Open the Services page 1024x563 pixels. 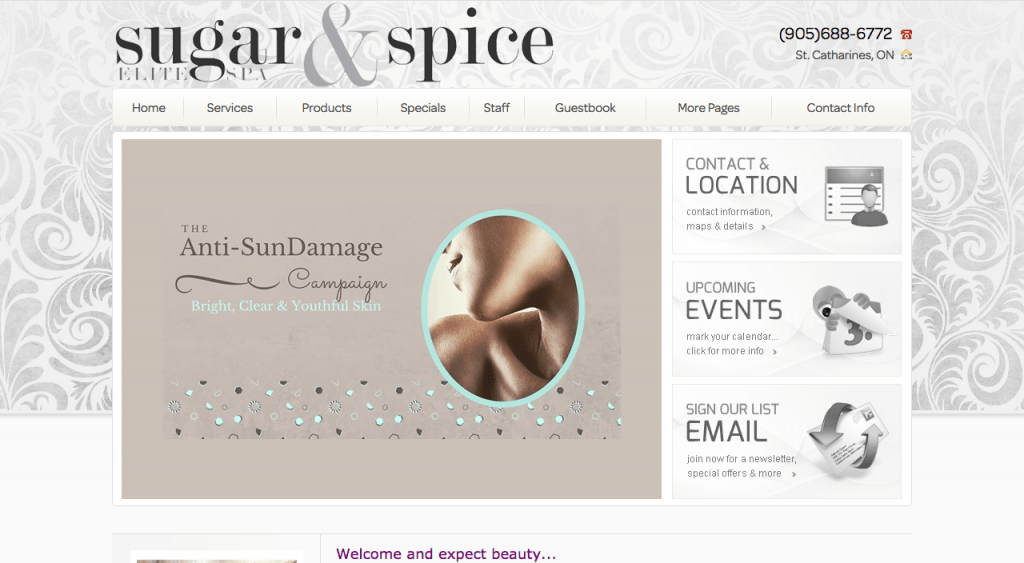coord(229,108)
